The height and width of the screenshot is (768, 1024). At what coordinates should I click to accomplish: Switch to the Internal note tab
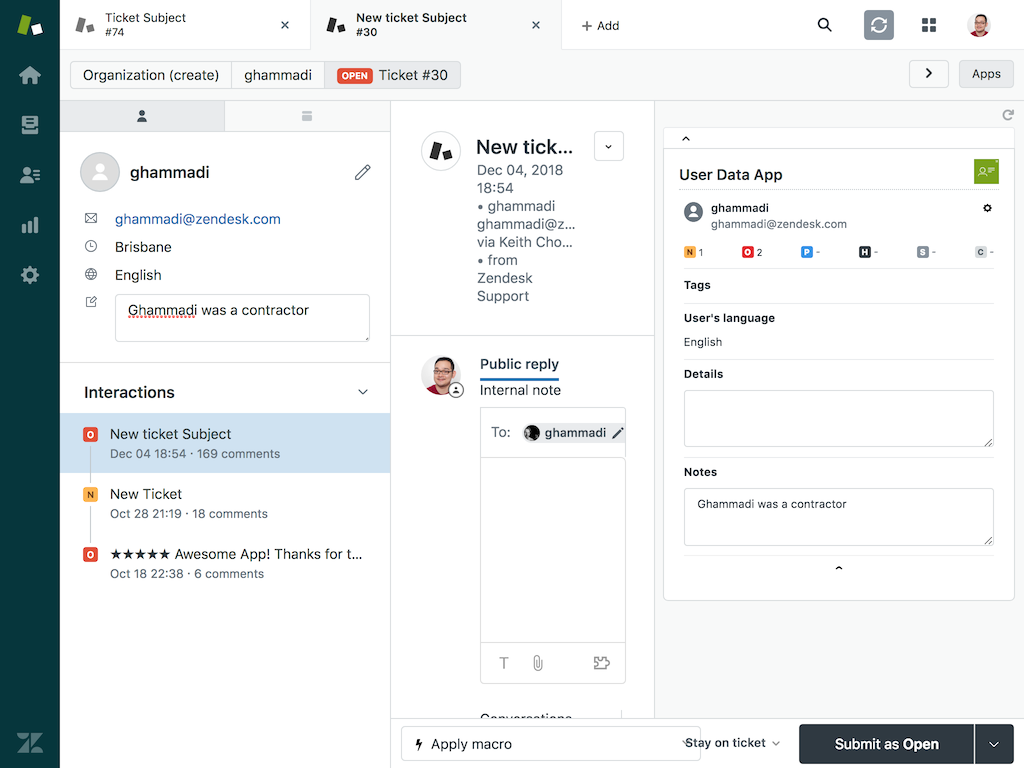(520, 390)
